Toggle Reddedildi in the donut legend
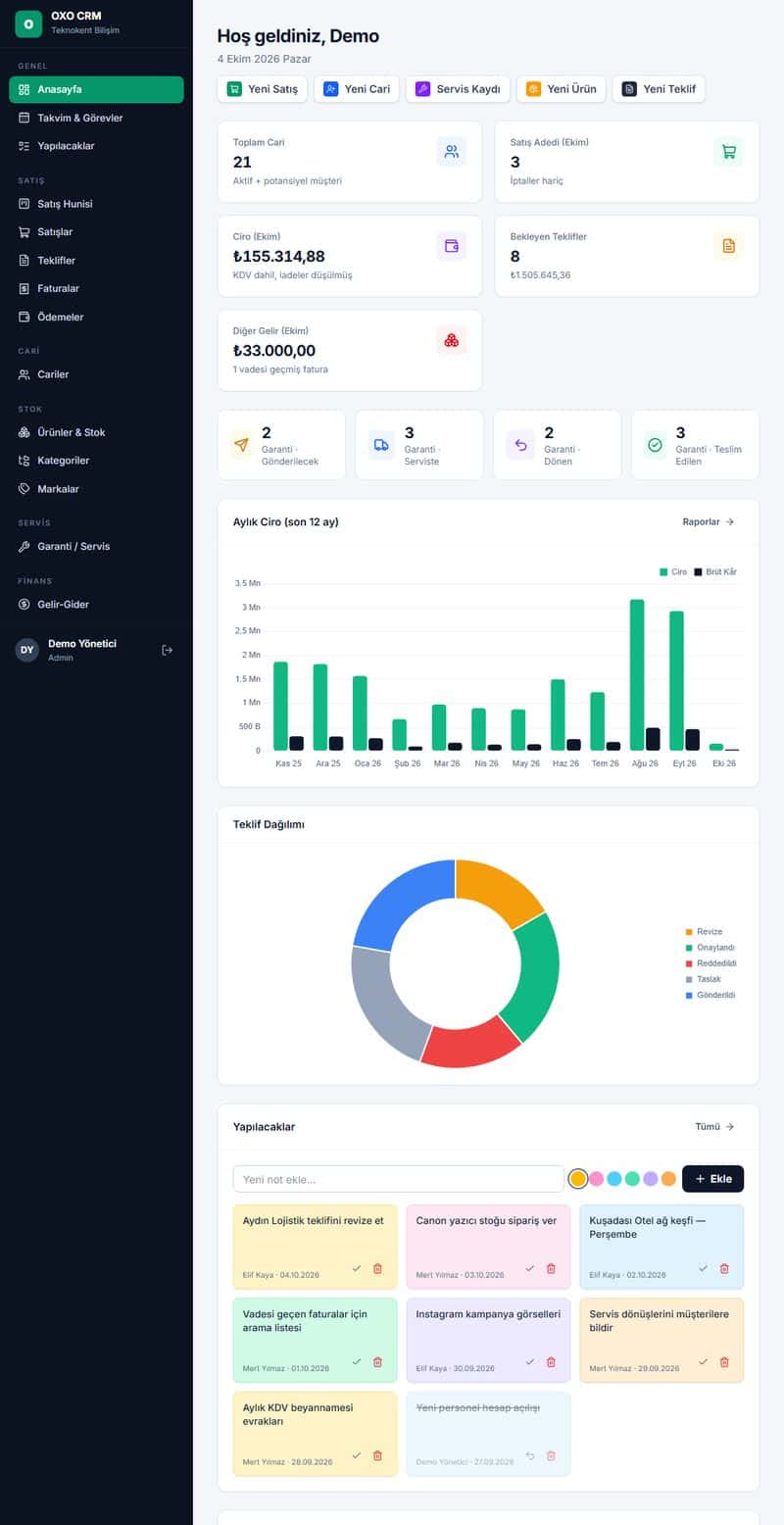This screenshot has width=784, height=1525. (x=710, y=963)
